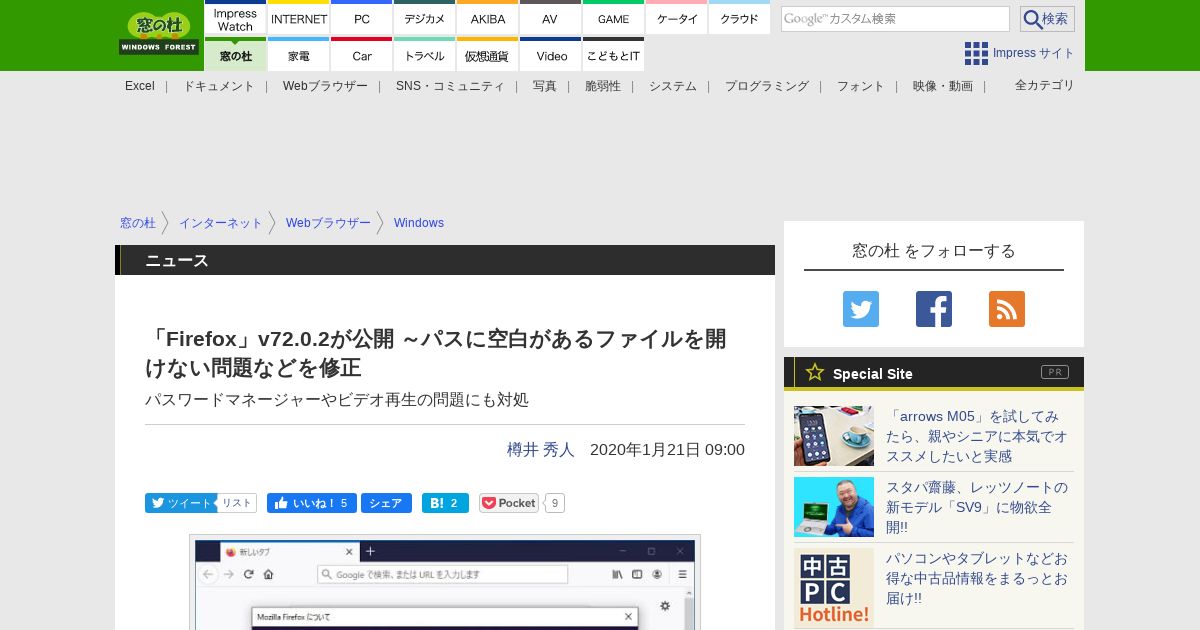The width and height of the screenshot is (1200, 630).
Task: Open the arrows M05 article thumbnail
Action: pos(834,436)
